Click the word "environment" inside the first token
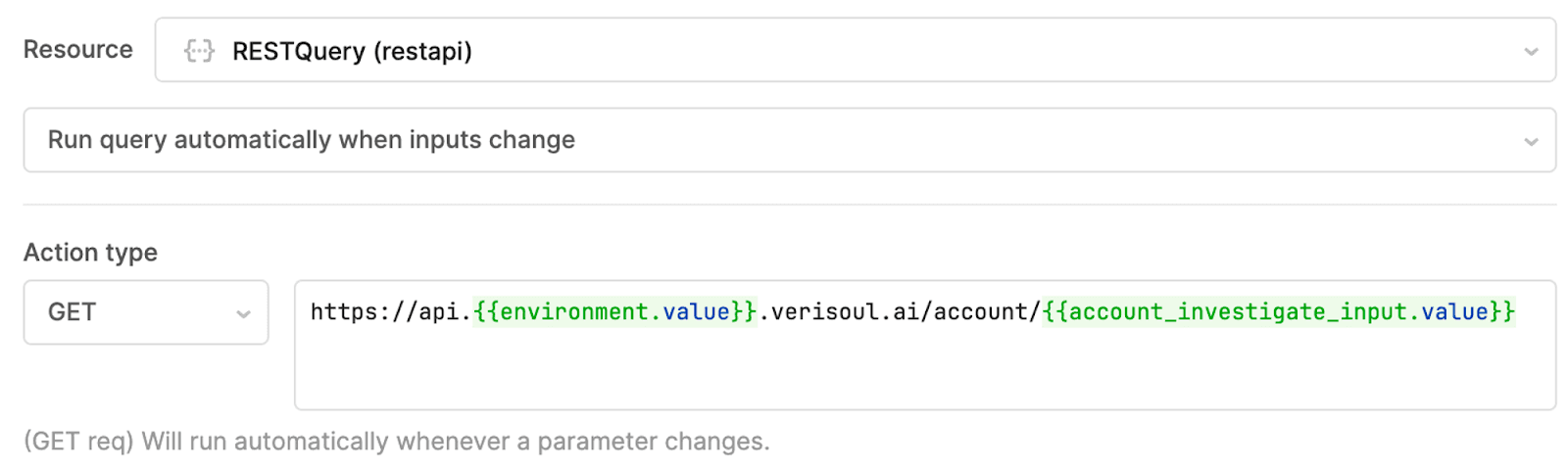 (x=574, y=312)
